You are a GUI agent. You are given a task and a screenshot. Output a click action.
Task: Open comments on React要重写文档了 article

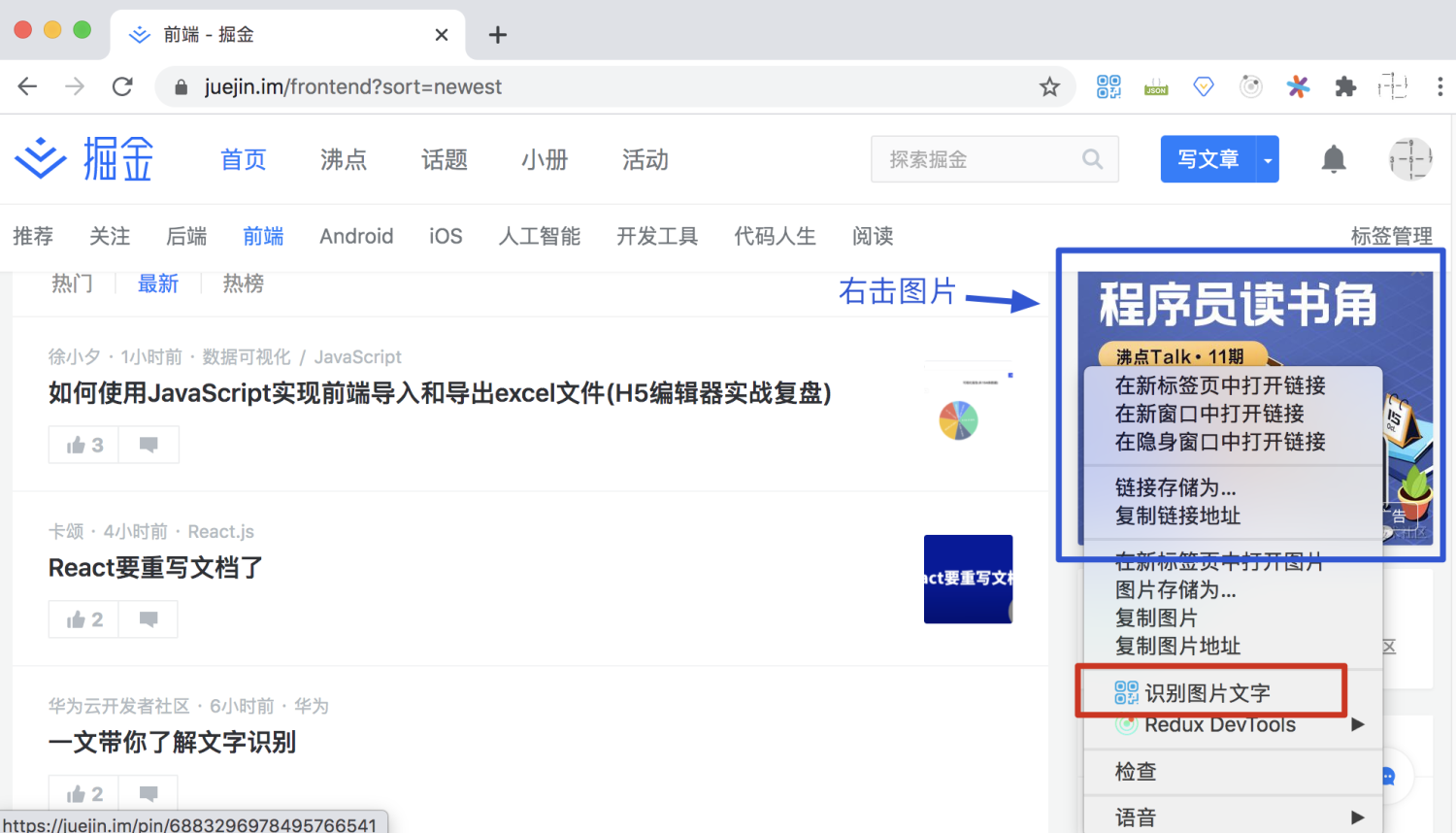[149, 619]
